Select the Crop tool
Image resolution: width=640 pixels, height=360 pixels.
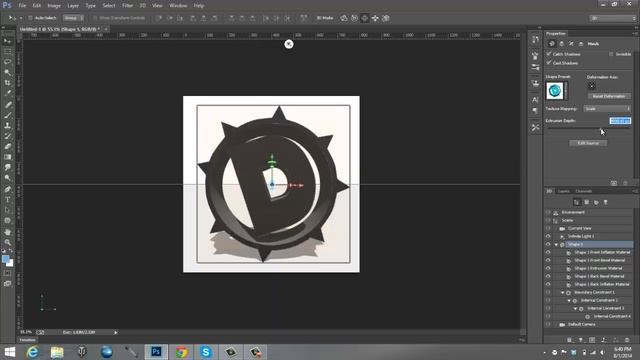click(7, 83)
